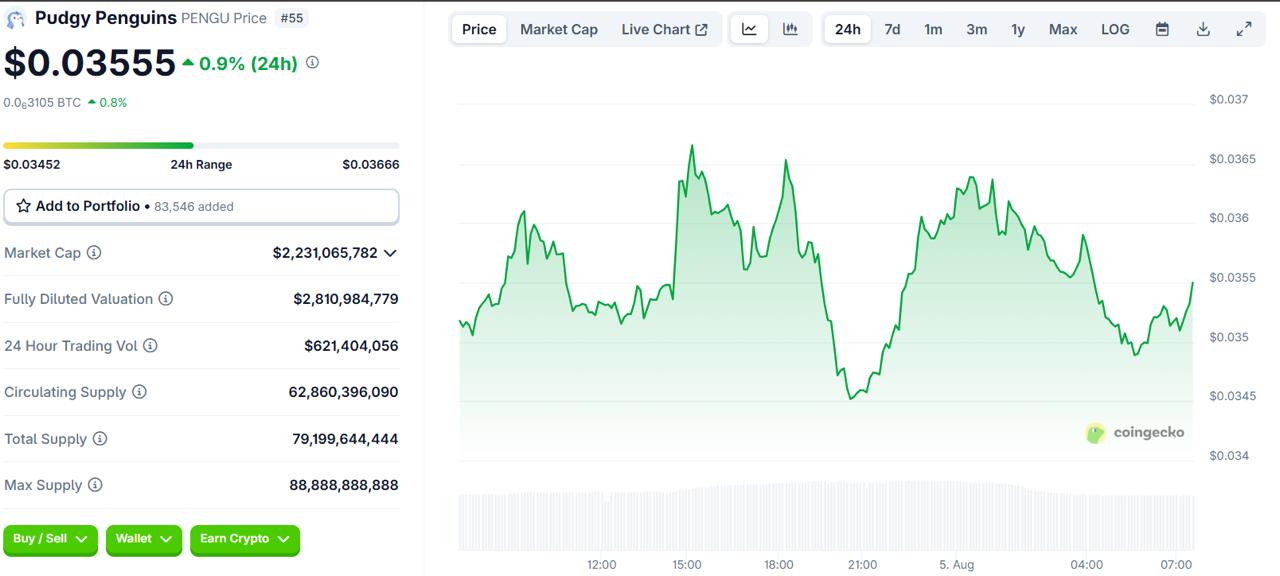The height and width of the screenshot is (576, 1280).
Task: Open the Buy / Sell dropdown
Action: [51, 539]
